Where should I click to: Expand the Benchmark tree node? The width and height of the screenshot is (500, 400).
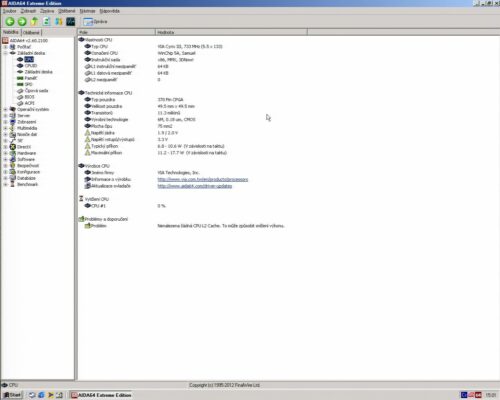tap(5, 185)
